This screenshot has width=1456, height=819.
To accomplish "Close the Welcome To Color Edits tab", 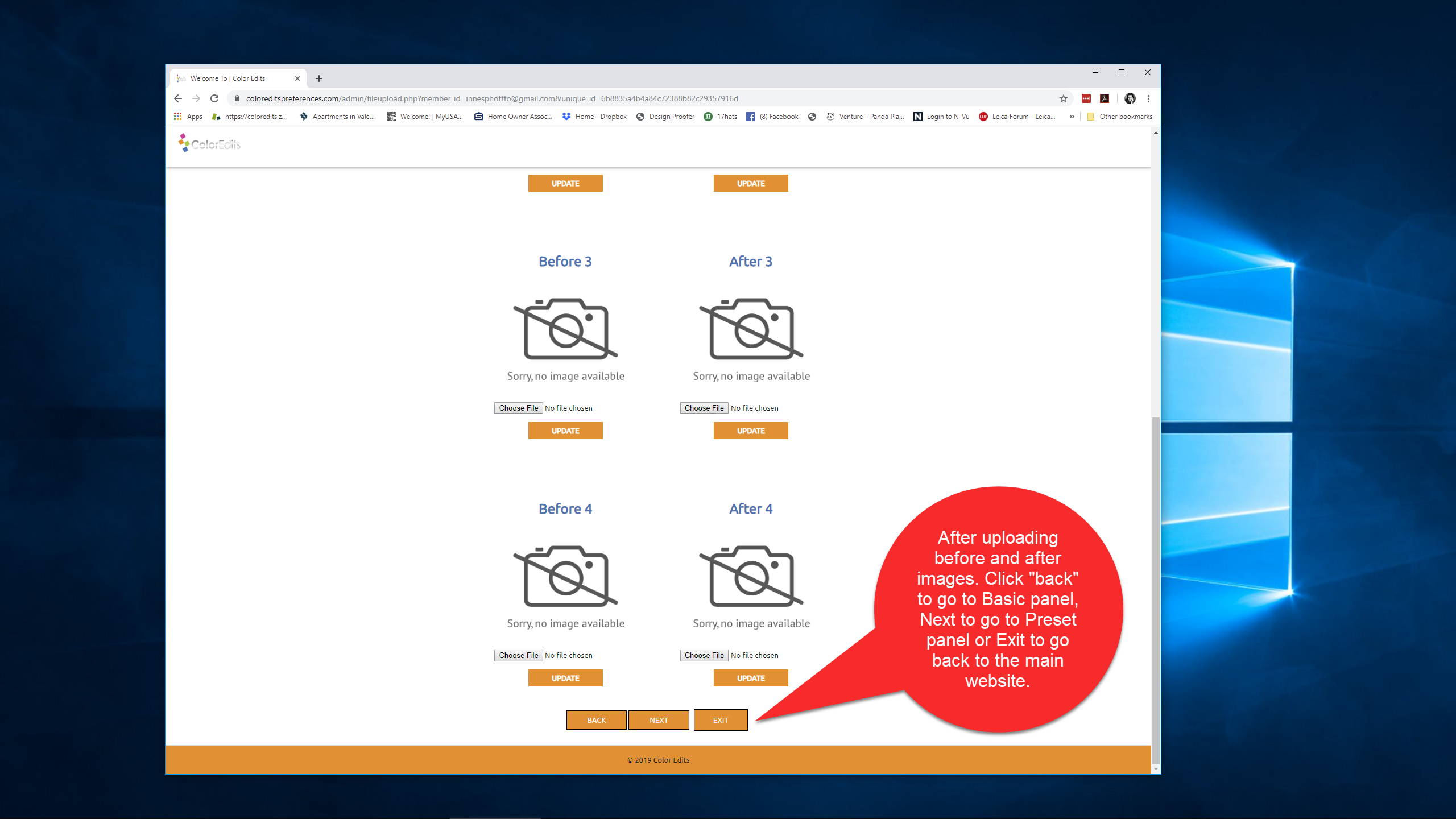I will coord(297,78).
